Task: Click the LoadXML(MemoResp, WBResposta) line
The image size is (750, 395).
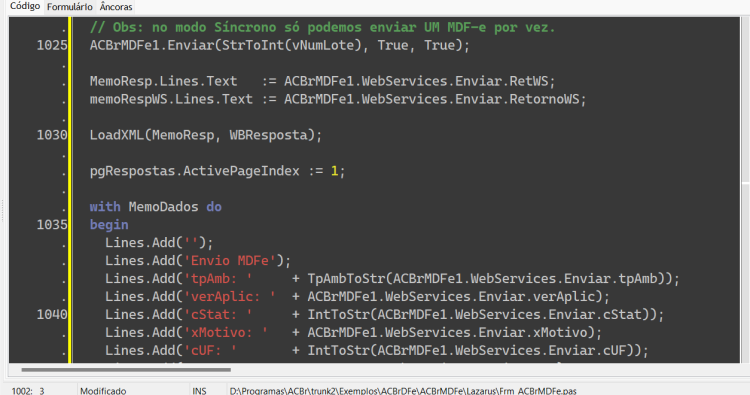Action: tap(206, 135)
